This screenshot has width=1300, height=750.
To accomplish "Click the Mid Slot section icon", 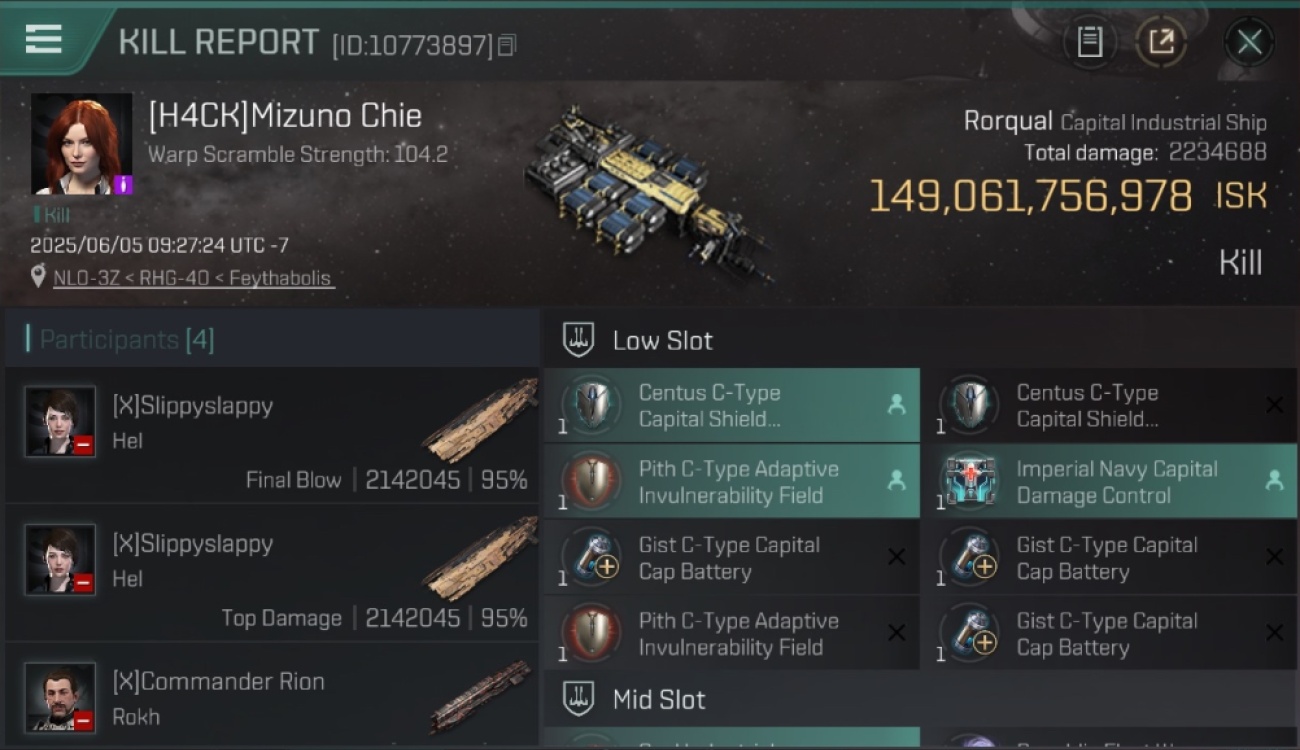I will pos(578,699).
